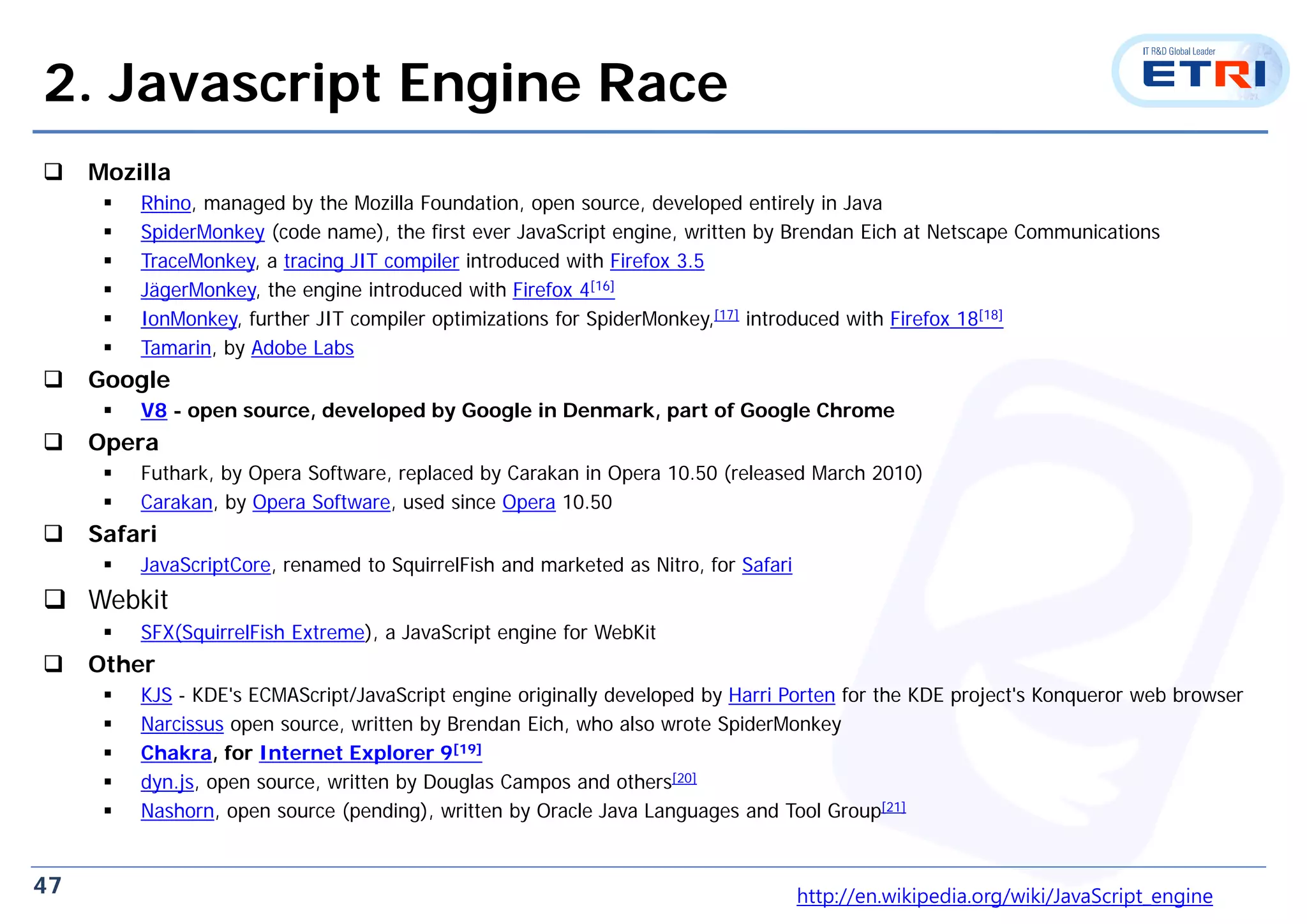Select the Webkit section heading
The height and width of the screenshot is (924, 1307).
coord(128,600)
